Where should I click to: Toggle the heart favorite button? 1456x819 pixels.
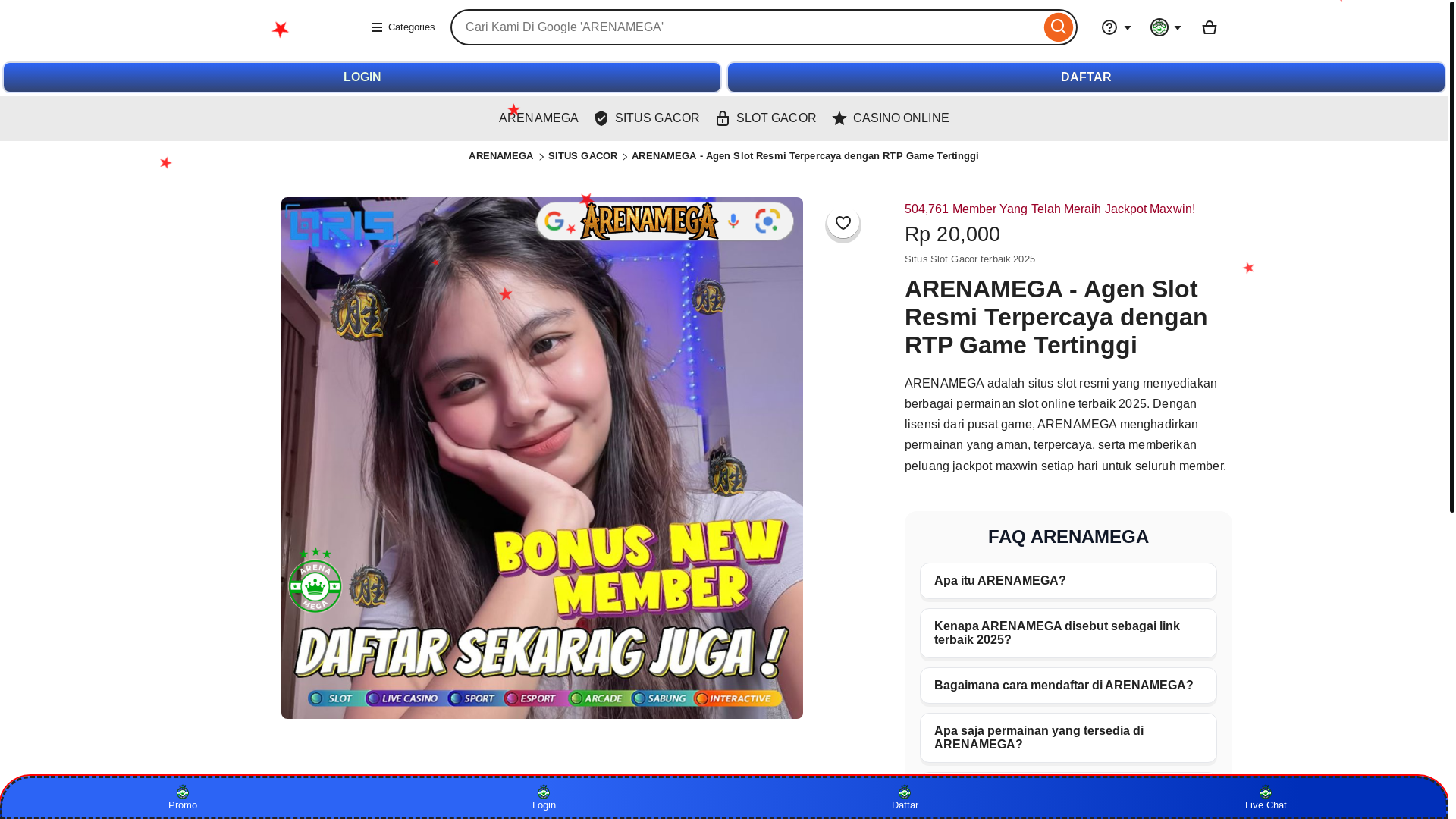click(x=843, y=223)
